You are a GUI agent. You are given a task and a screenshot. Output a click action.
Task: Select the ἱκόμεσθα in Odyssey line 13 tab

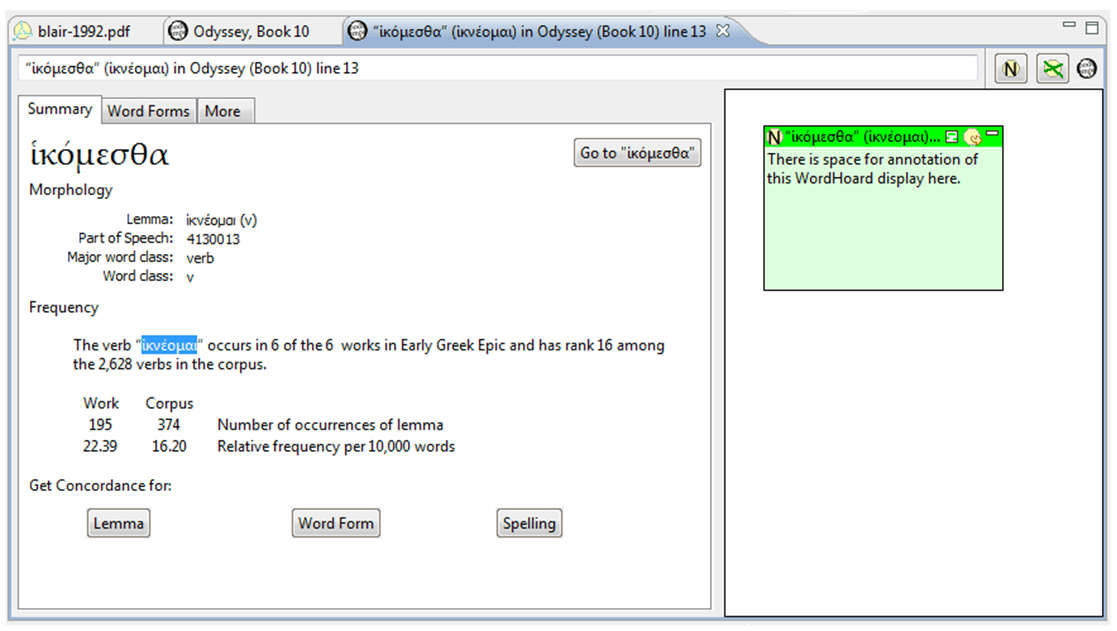[539, 32]
